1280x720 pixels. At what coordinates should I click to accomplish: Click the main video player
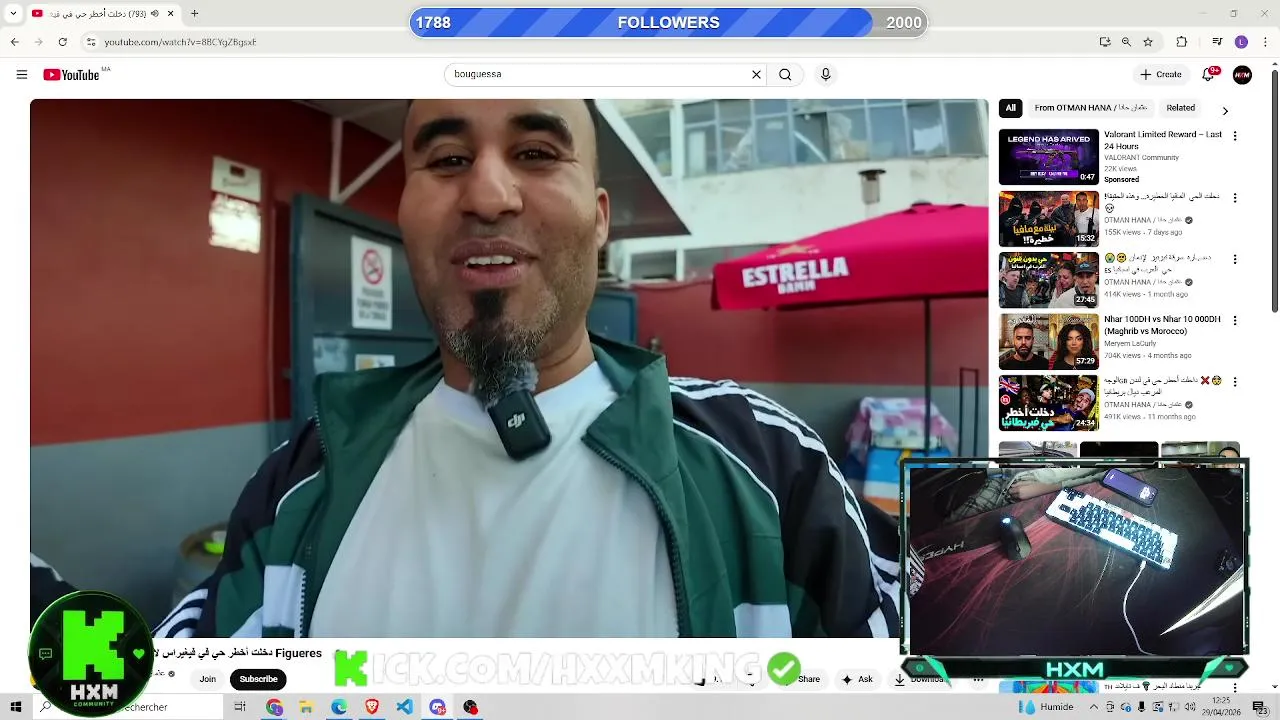pos(509,368)
